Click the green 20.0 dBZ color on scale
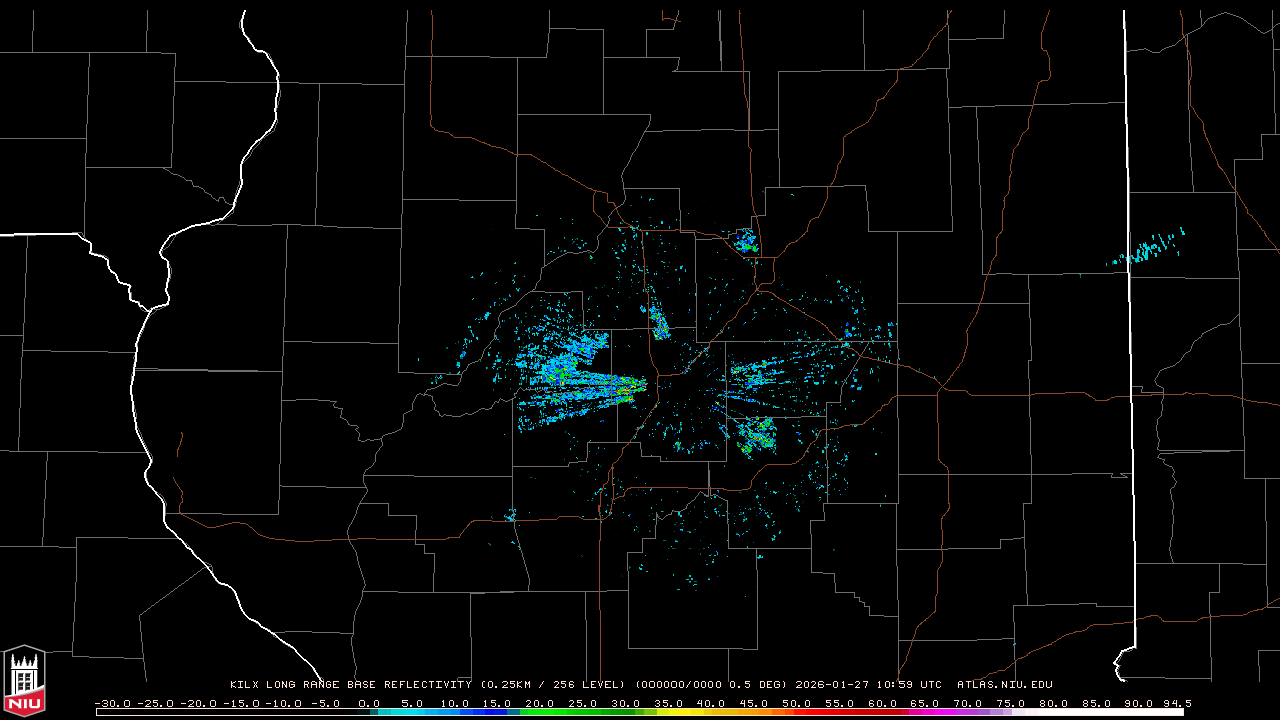 click(x=540, y=712)
